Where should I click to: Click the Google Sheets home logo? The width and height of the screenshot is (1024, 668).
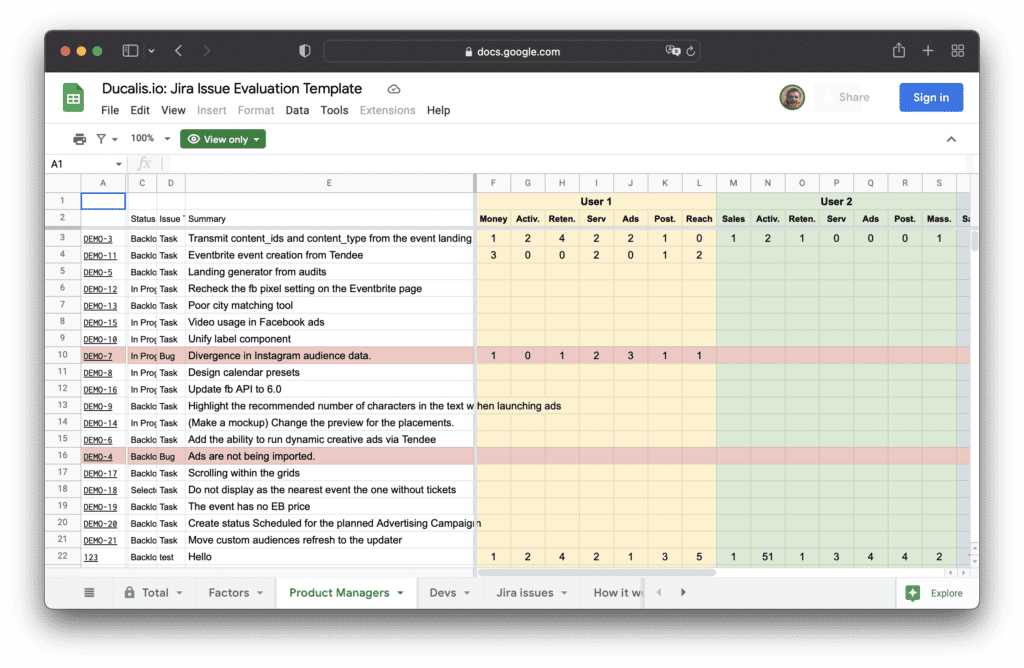(x=73, y=97)
